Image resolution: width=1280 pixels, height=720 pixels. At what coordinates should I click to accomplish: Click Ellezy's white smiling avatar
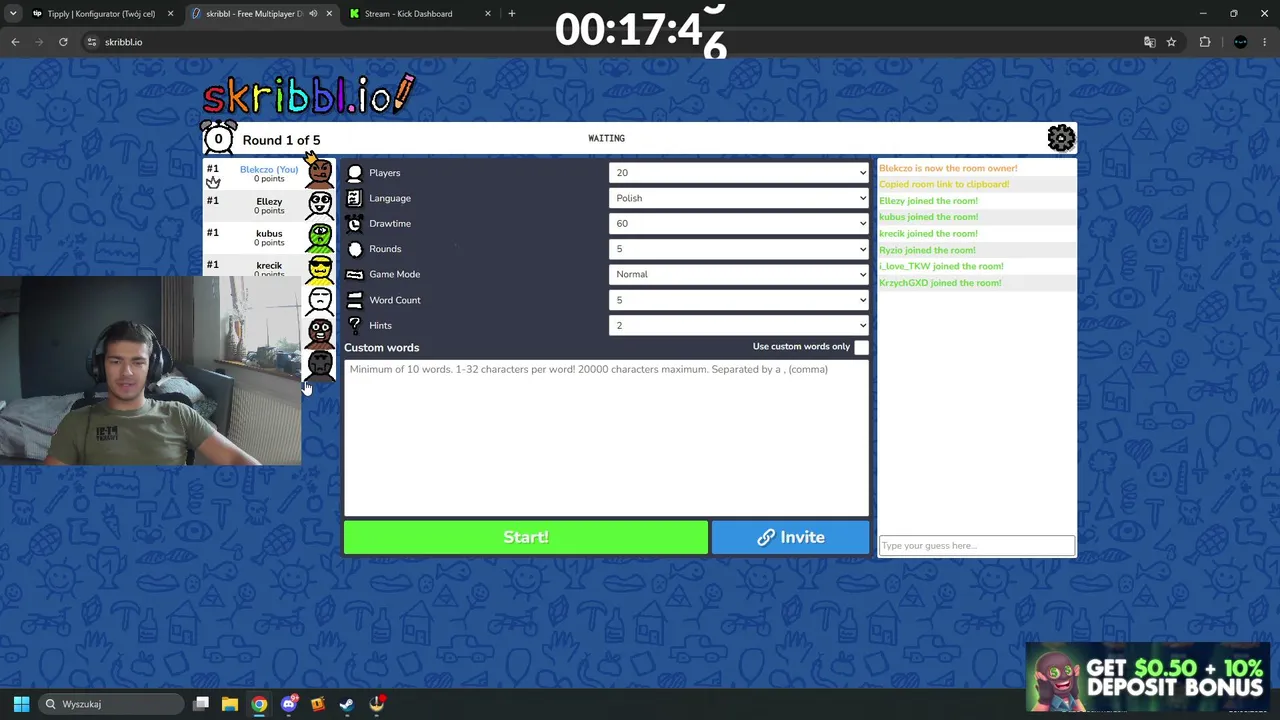pyautogui.click(x=320, y=205)
